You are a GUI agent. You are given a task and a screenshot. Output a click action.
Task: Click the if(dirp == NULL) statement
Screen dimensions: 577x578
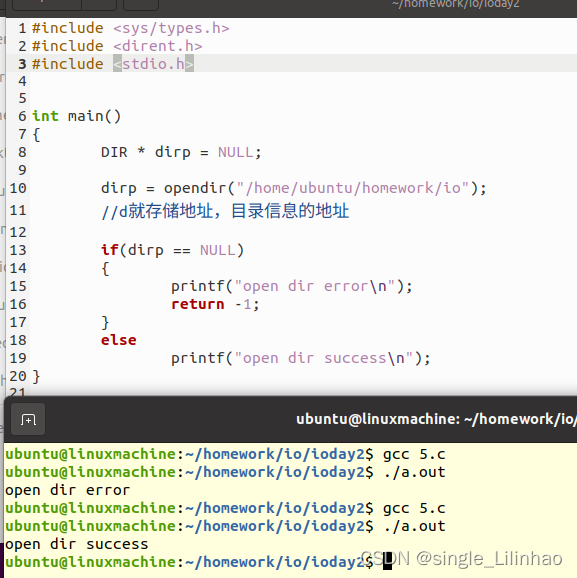pyautogui.click(x=172, y=250)
